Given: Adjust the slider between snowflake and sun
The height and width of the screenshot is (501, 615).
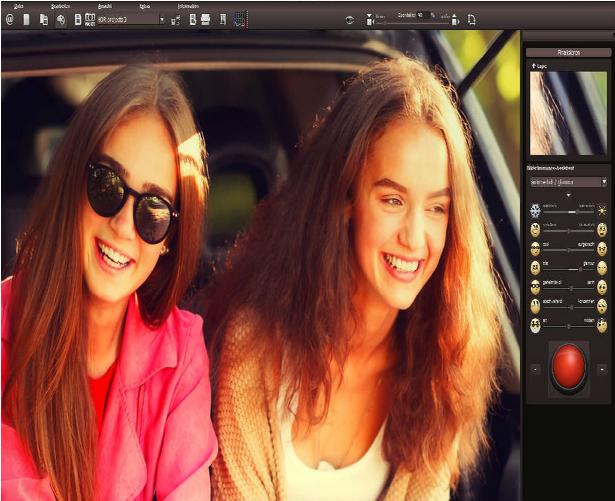Looking at the screenshot, I should pyautogui.click(x=569, y=212).
